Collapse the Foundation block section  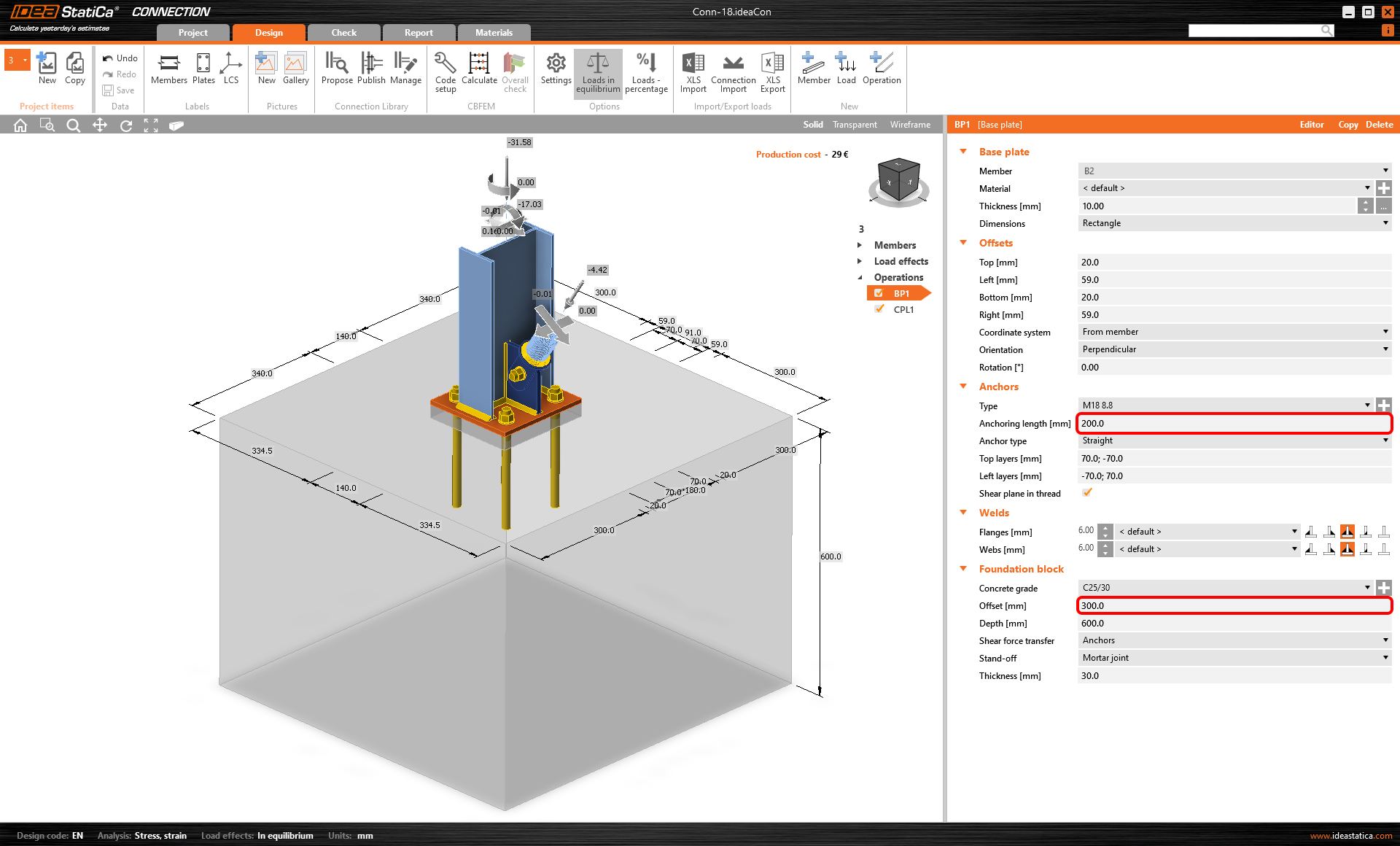tap(964, 569)
